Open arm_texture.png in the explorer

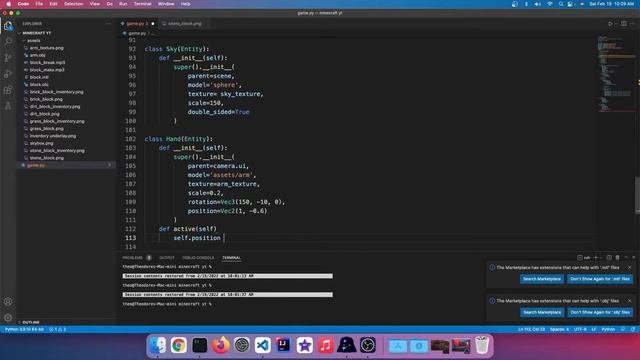(47, 48)
